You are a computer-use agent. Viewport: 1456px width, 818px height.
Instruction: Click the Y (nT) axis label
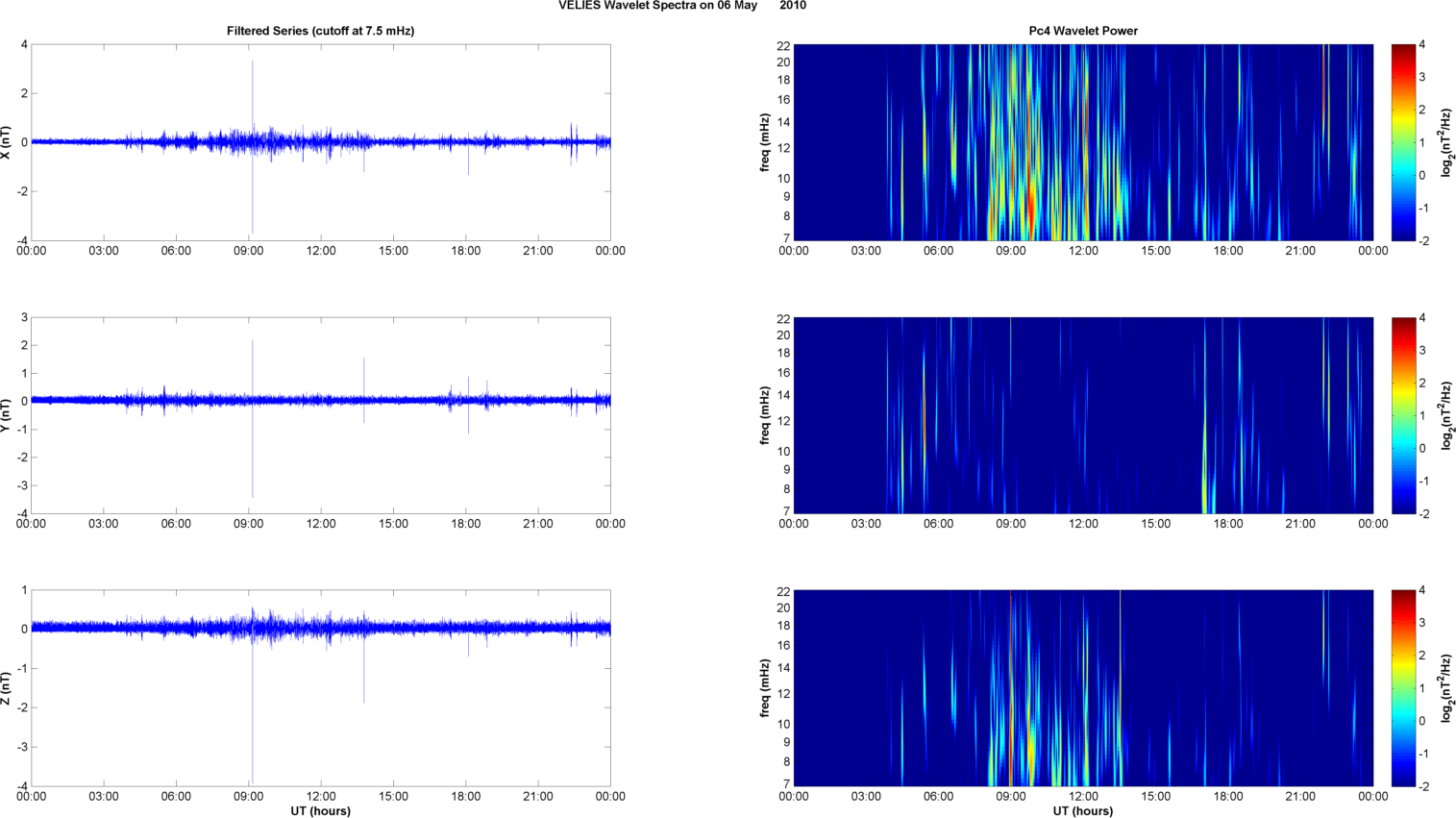(x=8, y=415)
